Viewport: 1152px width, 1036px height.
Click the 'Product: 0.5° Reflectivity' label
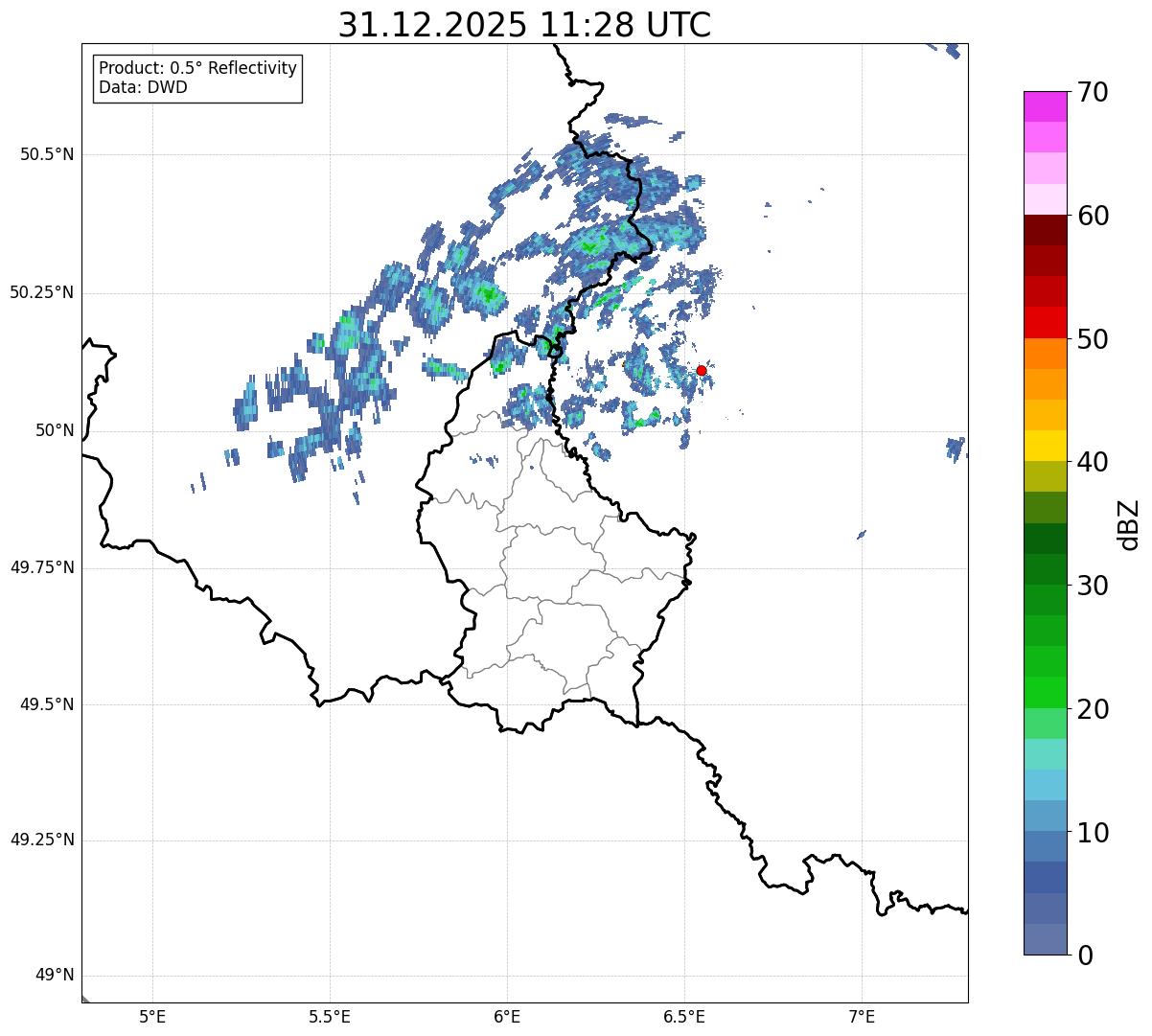pyautogui.click(x=197, y=69)
